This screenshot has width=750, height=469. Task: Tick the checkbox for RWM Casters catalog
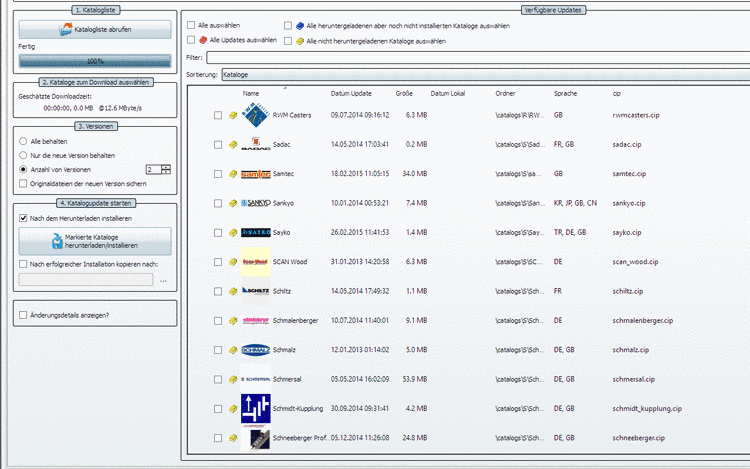point(218,115)
